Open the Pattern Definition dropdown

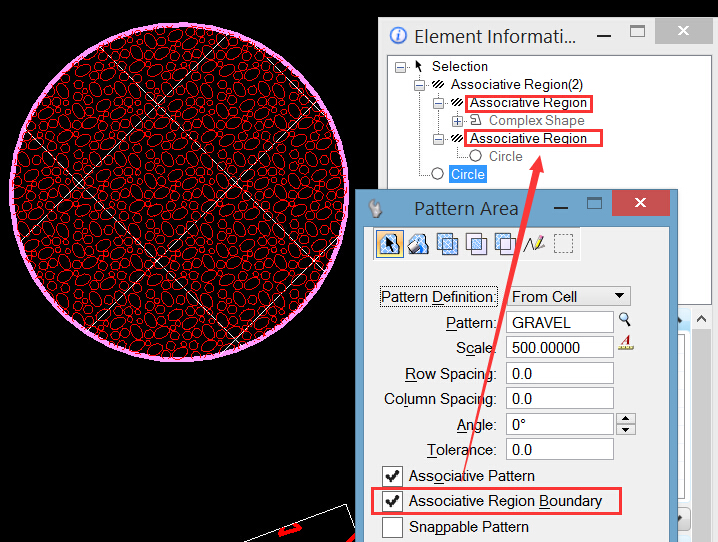coord(568,296)
